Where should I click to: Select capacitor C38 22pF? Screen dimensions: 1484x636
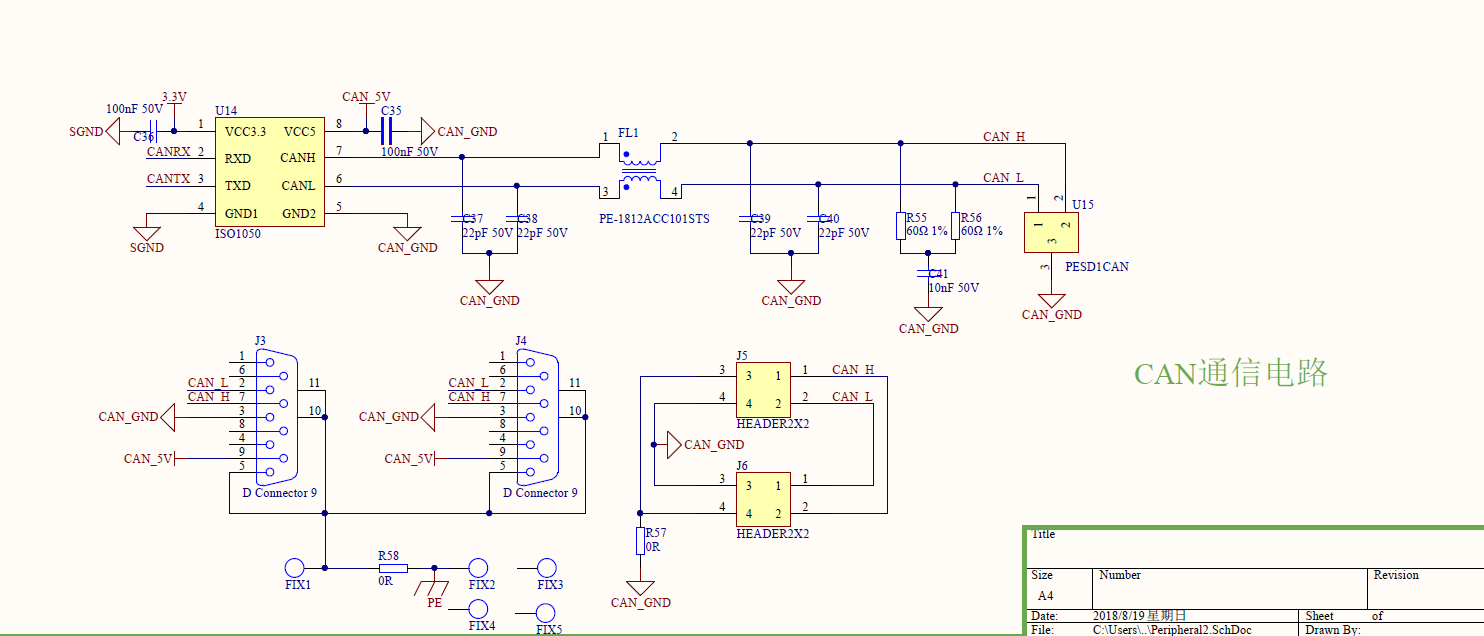coord(517,217)
